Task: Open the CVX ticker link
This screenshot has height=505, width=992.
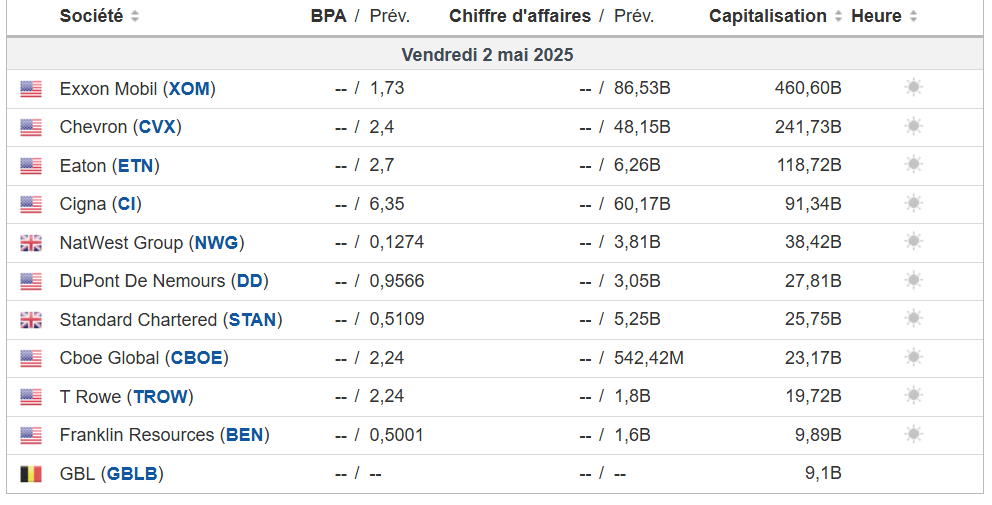Action: 159,127
